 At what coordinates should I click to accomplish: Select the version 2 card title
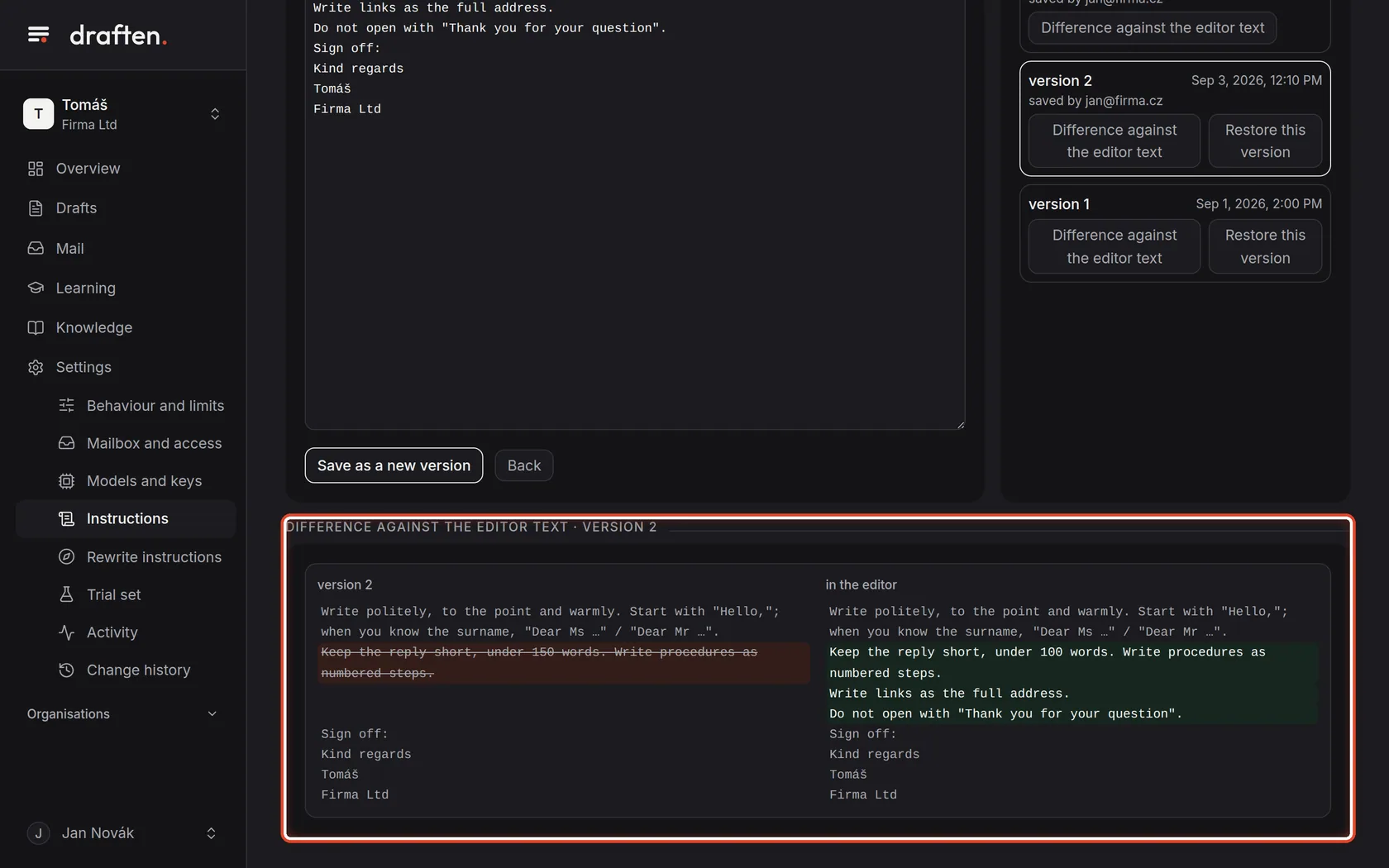[x=1060, y=80]
